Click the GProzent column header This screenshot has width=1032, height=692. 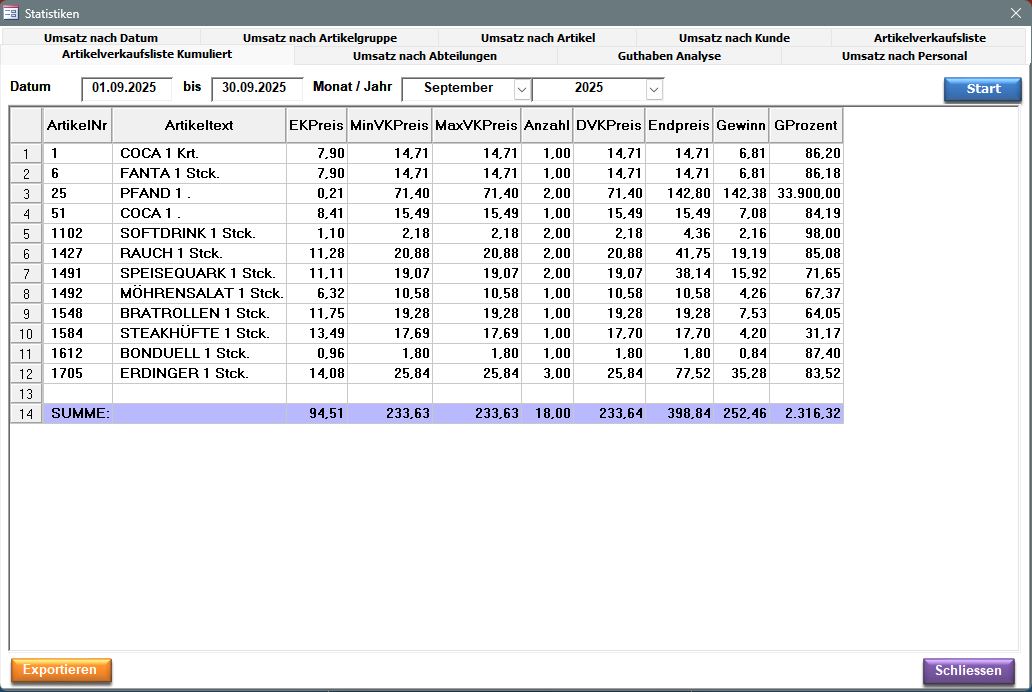pos(805,126)
